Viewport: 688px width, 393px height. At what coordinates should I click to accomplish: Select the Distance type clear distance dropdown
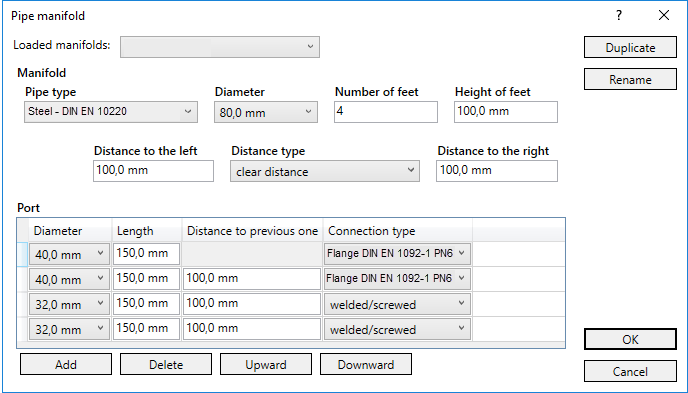tap(325, 171)
